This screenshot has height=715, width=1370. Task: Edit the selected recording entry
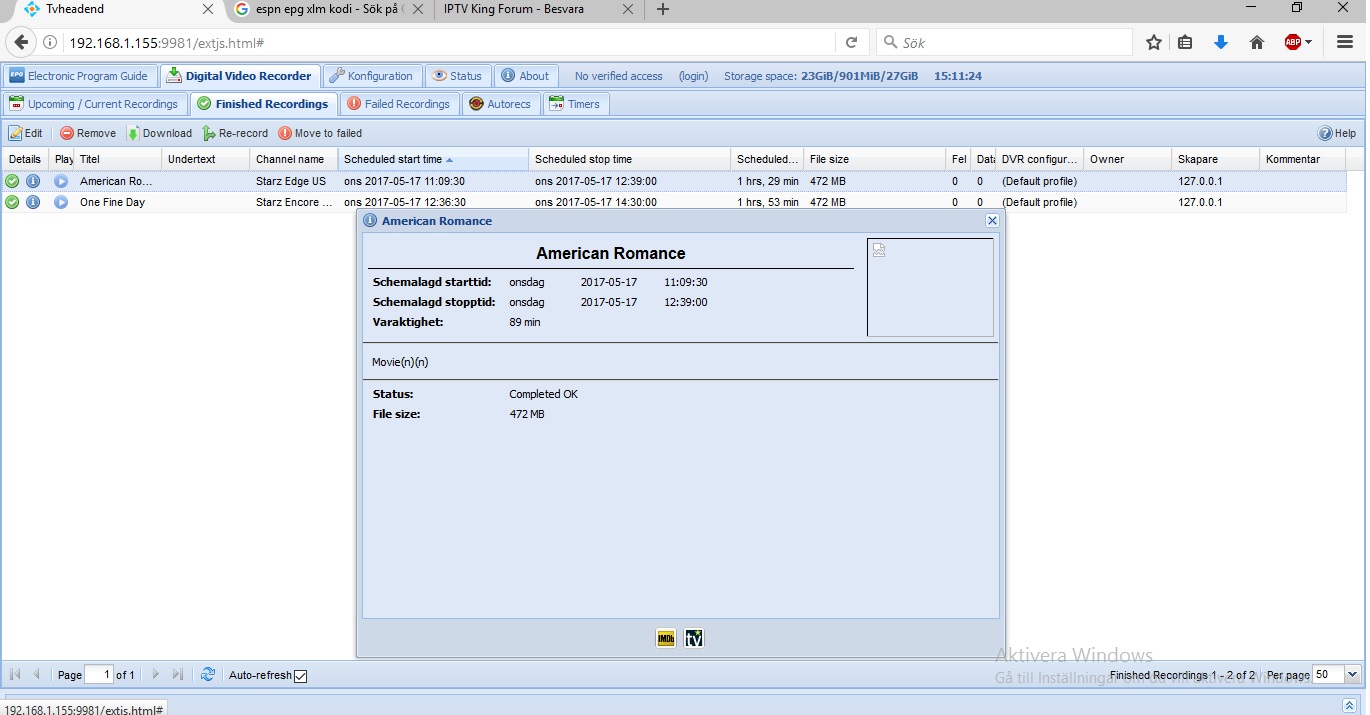coord(26,133)
